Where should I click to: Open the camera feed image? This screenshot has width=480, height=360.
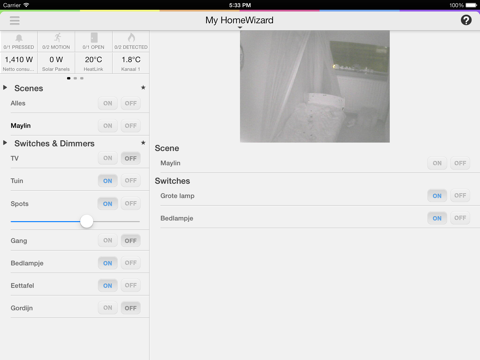point(315,87)
